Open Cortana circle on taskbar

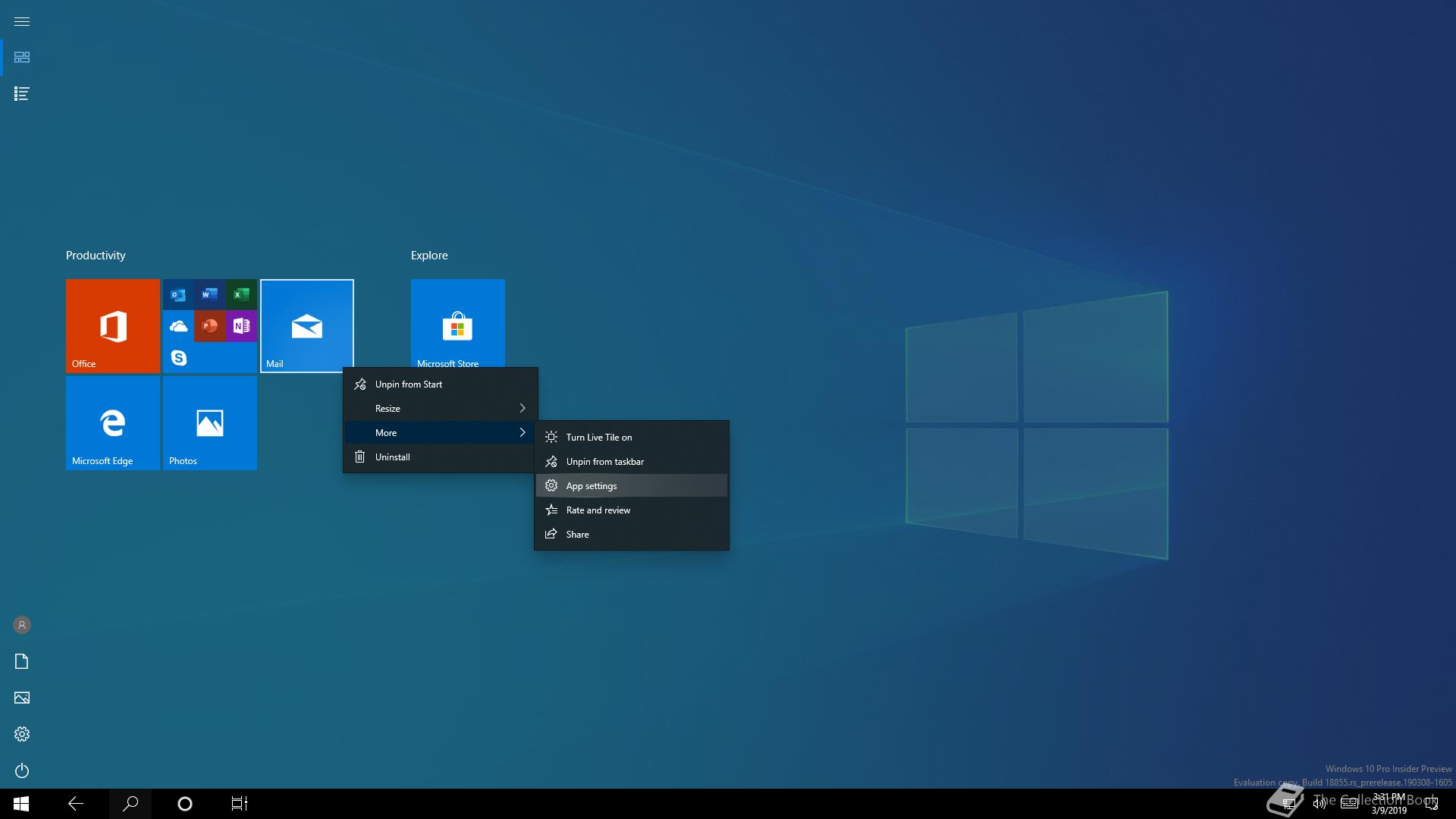[x=185, y=804]
